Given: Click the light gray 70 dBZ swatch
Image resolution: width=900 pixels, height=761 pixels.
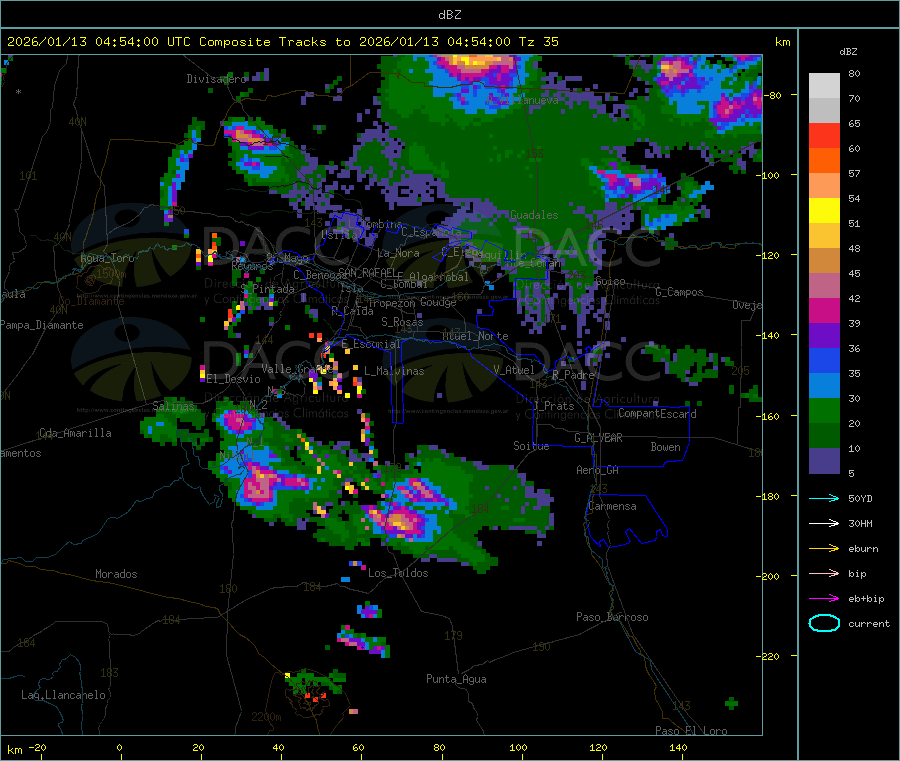Looking at the screenshot, I should (x=824, y=111).
